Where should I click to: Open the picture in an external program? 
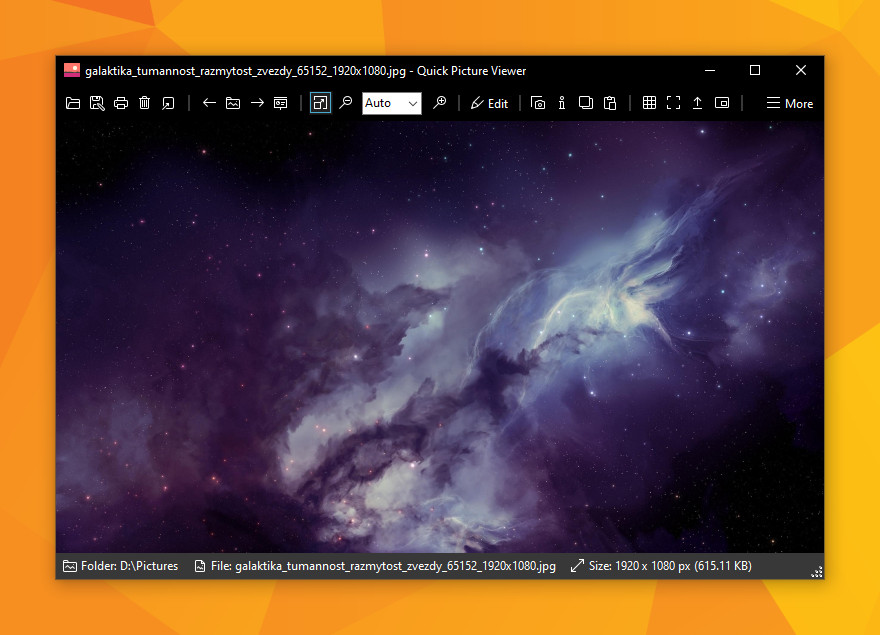[x=168, y=103]
